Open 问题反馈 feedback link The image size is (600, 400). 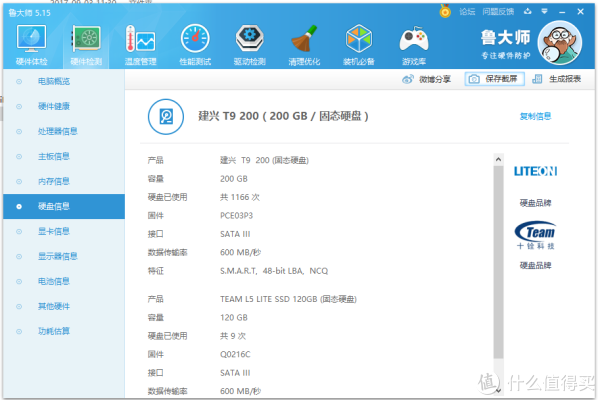tap(498, 12)
